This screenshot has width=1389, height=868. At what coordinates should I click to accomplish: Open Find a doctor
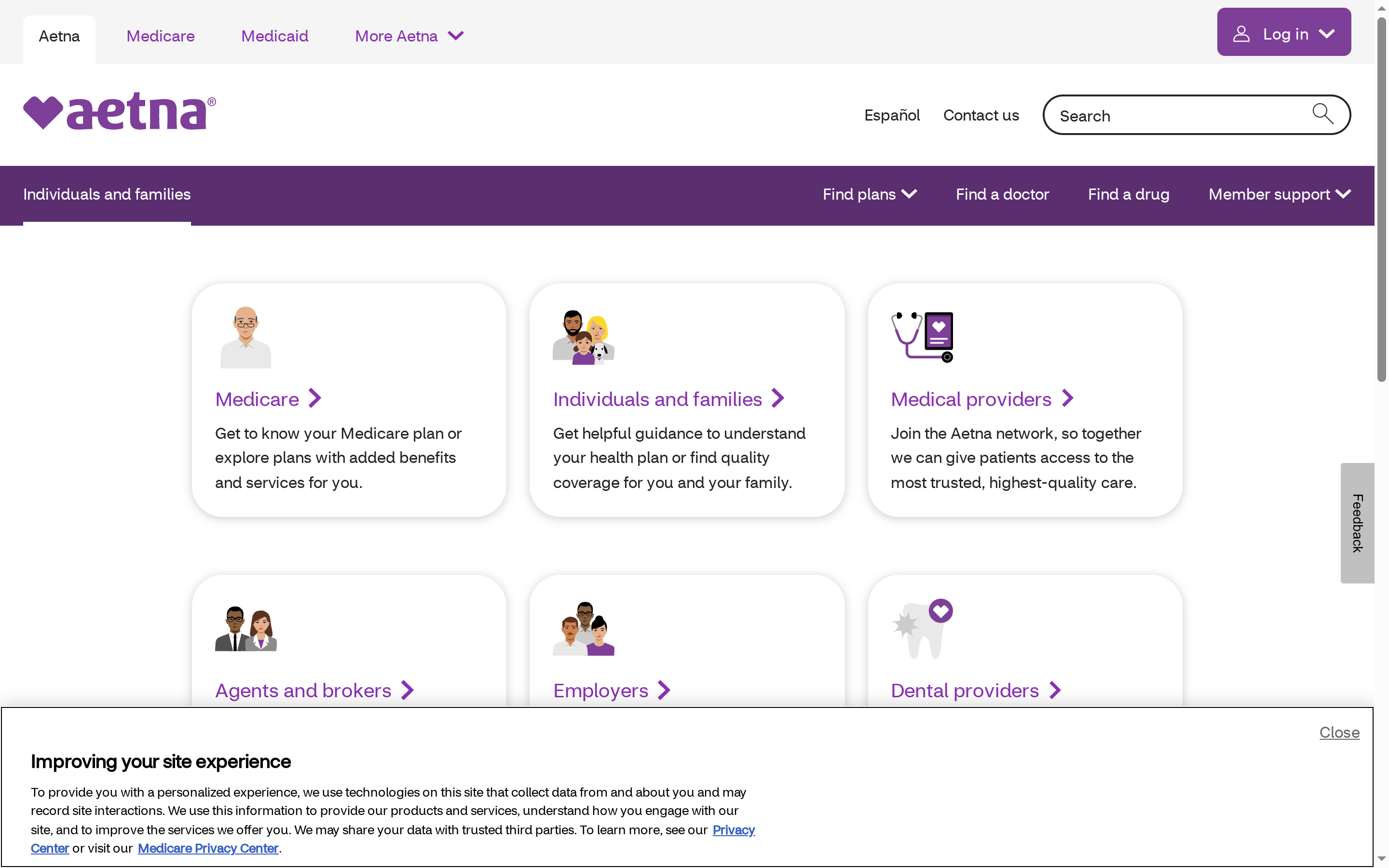[1002, 194]
